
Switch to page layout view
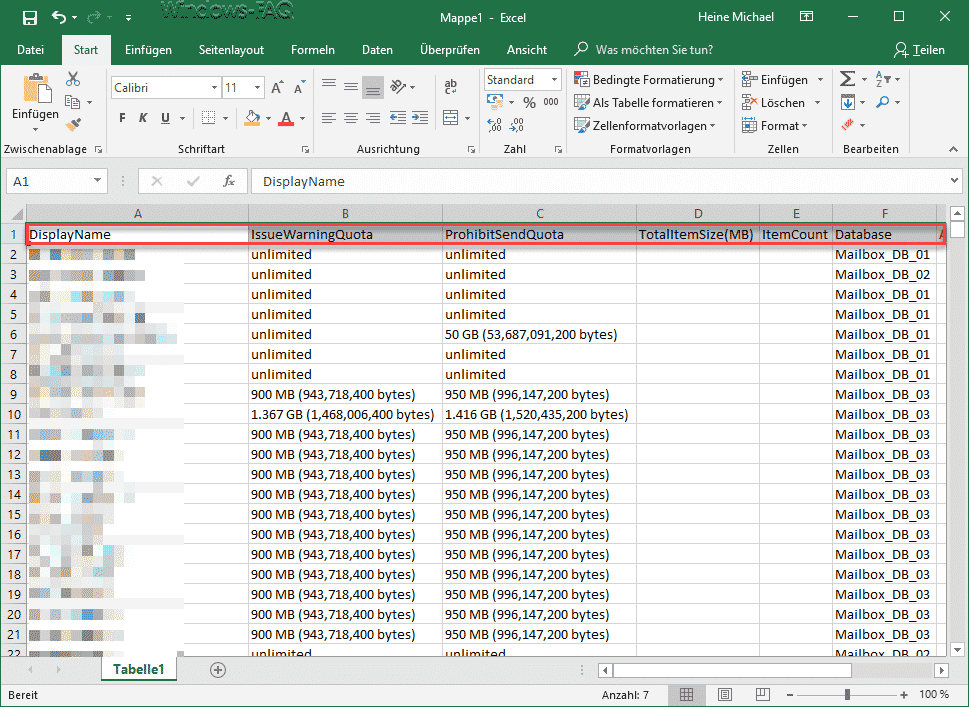click(x=725, y=694)
